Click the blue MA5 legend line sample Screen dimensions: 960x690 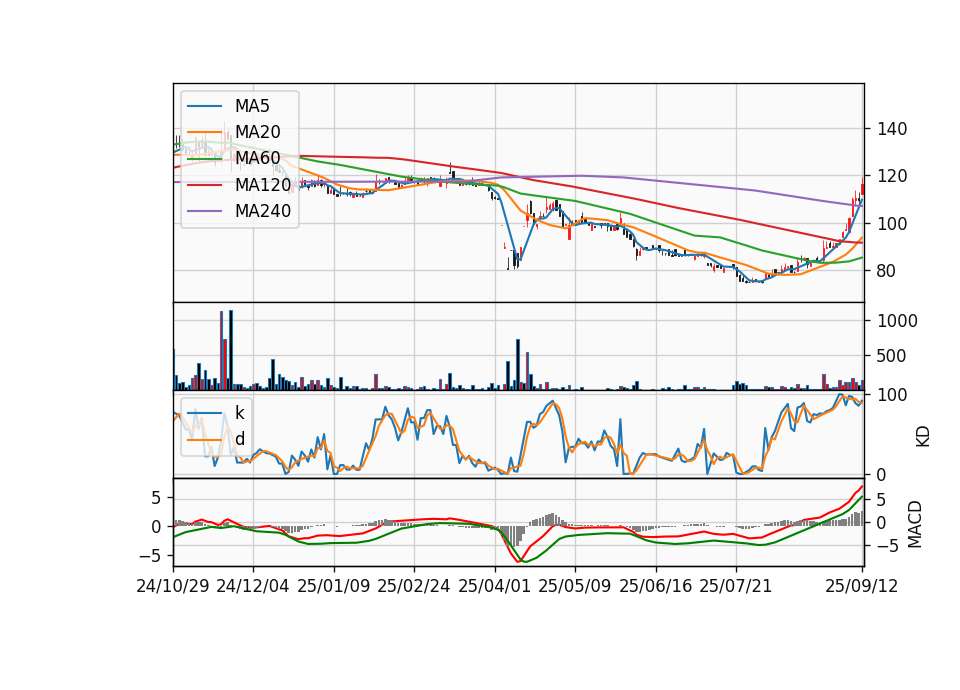point(204,107)
